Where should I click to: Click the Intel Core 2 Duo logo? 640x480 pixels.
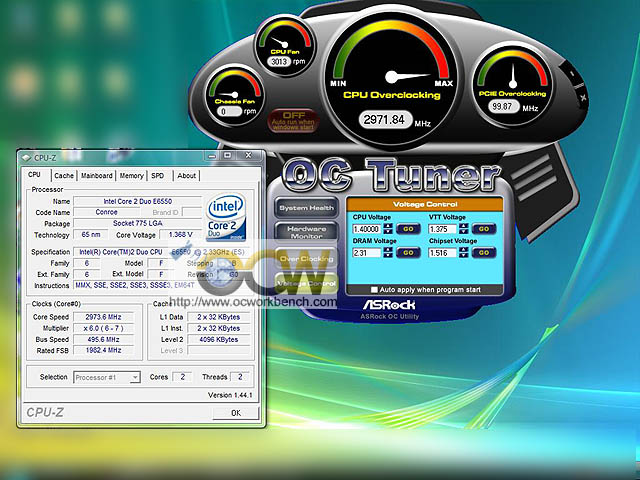click(x=226, y=217)
